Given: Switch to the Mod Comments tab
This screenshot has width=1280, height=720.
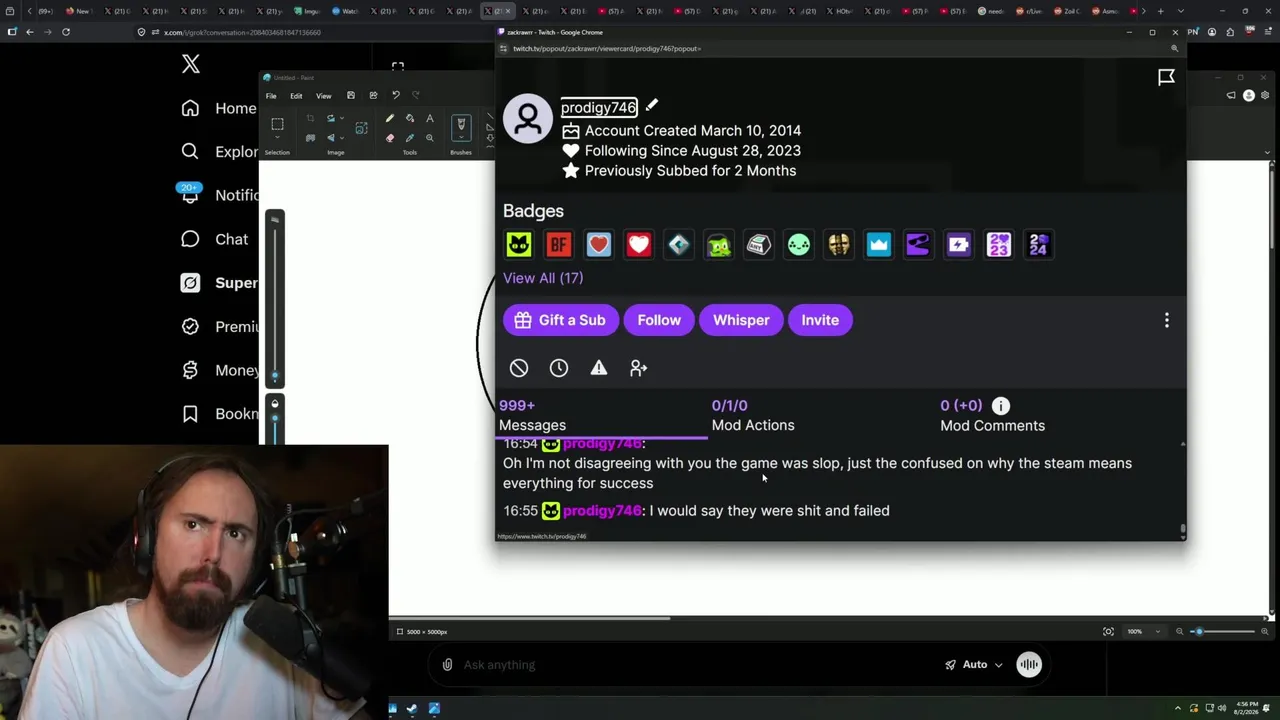Looking at the screenshot, I should point(992,415).
